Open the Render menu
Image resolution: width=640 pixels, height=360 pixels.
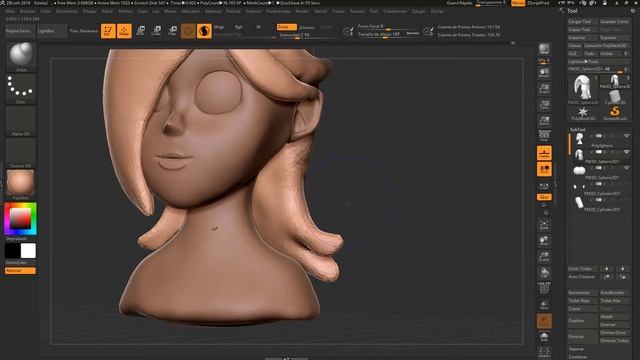(302, 11)
